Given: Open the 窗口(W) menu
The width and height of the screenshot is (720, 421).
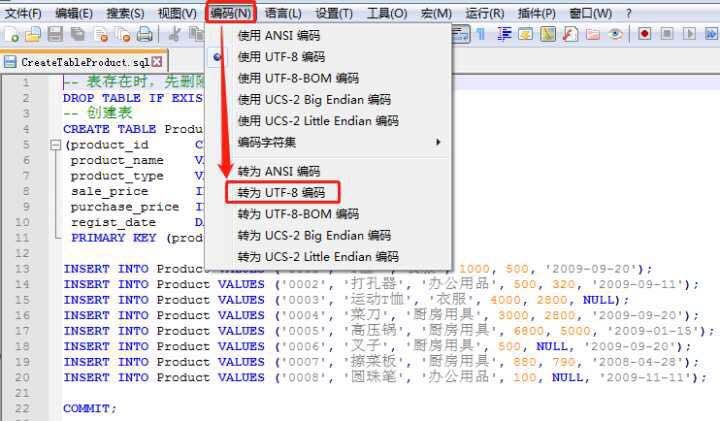Looking at the screenshot, I should [x=591, y=13].
